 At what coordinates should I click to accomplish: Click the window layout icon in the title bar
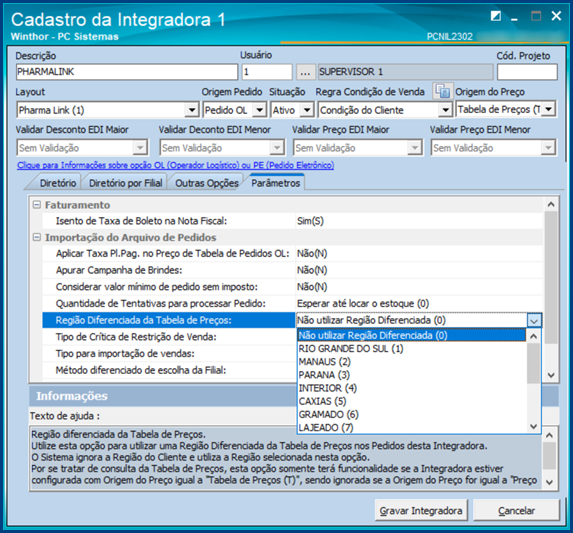tap(496, 16)
